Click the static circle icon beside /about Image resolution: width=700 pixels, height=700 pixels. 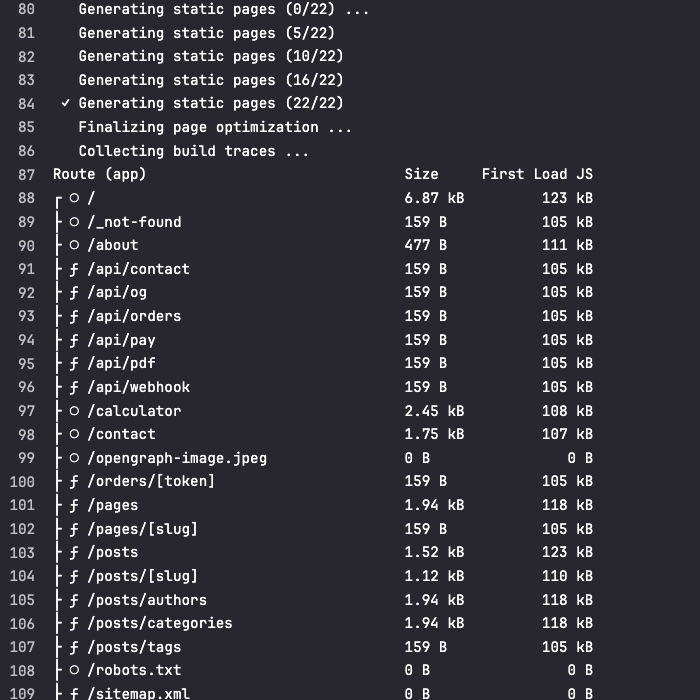click(74, 245)
